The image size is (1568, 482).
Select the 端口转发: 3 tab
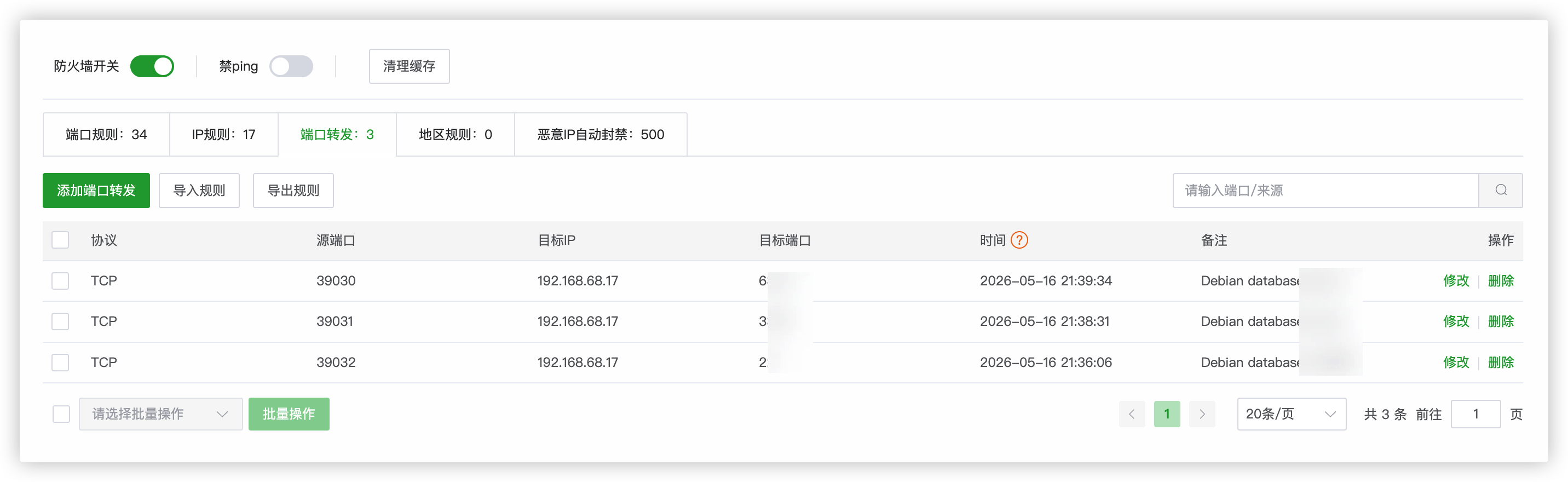click(337, 135)
